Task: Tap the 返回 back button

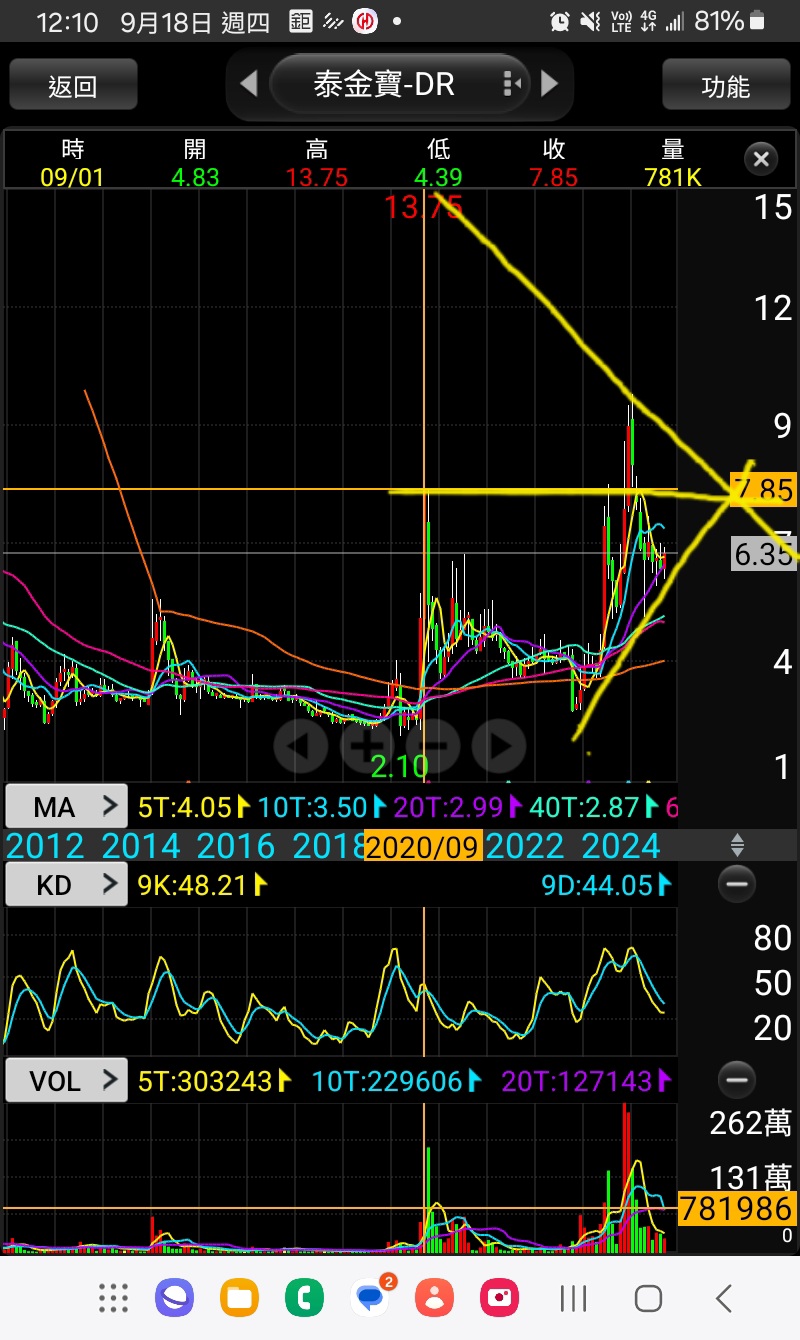Action: tap(73, 85)
